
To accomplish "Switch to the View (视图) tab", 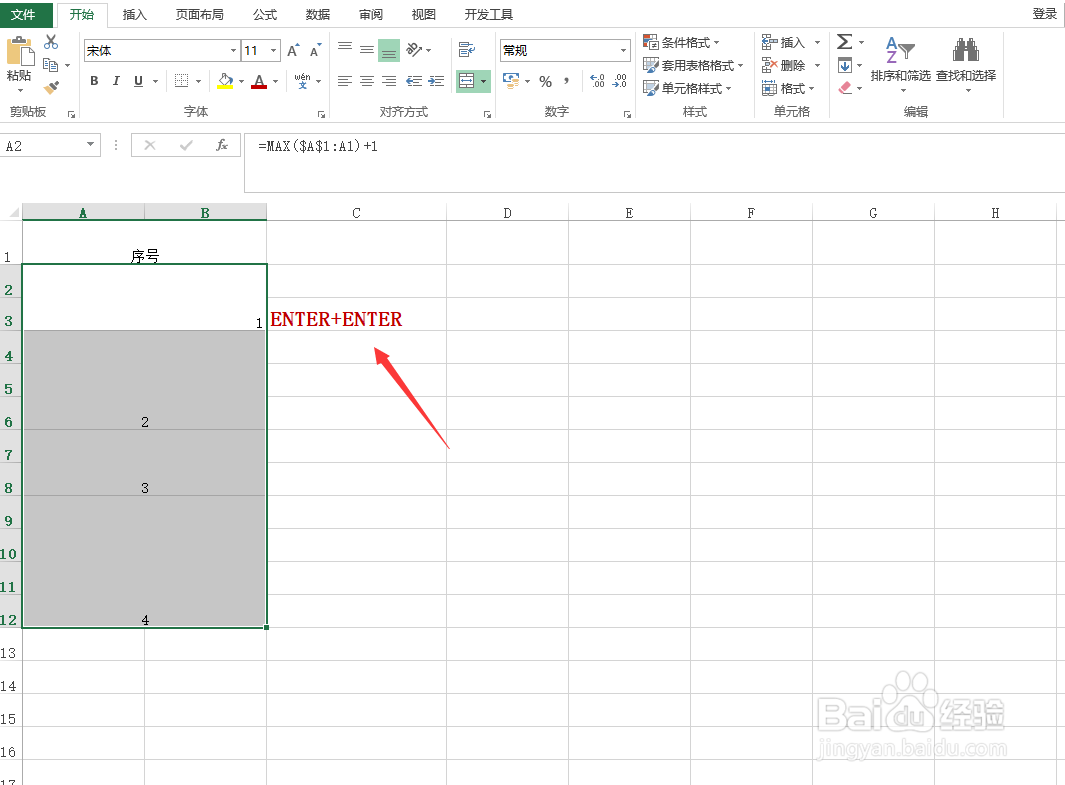I will [x=424, y=14].
